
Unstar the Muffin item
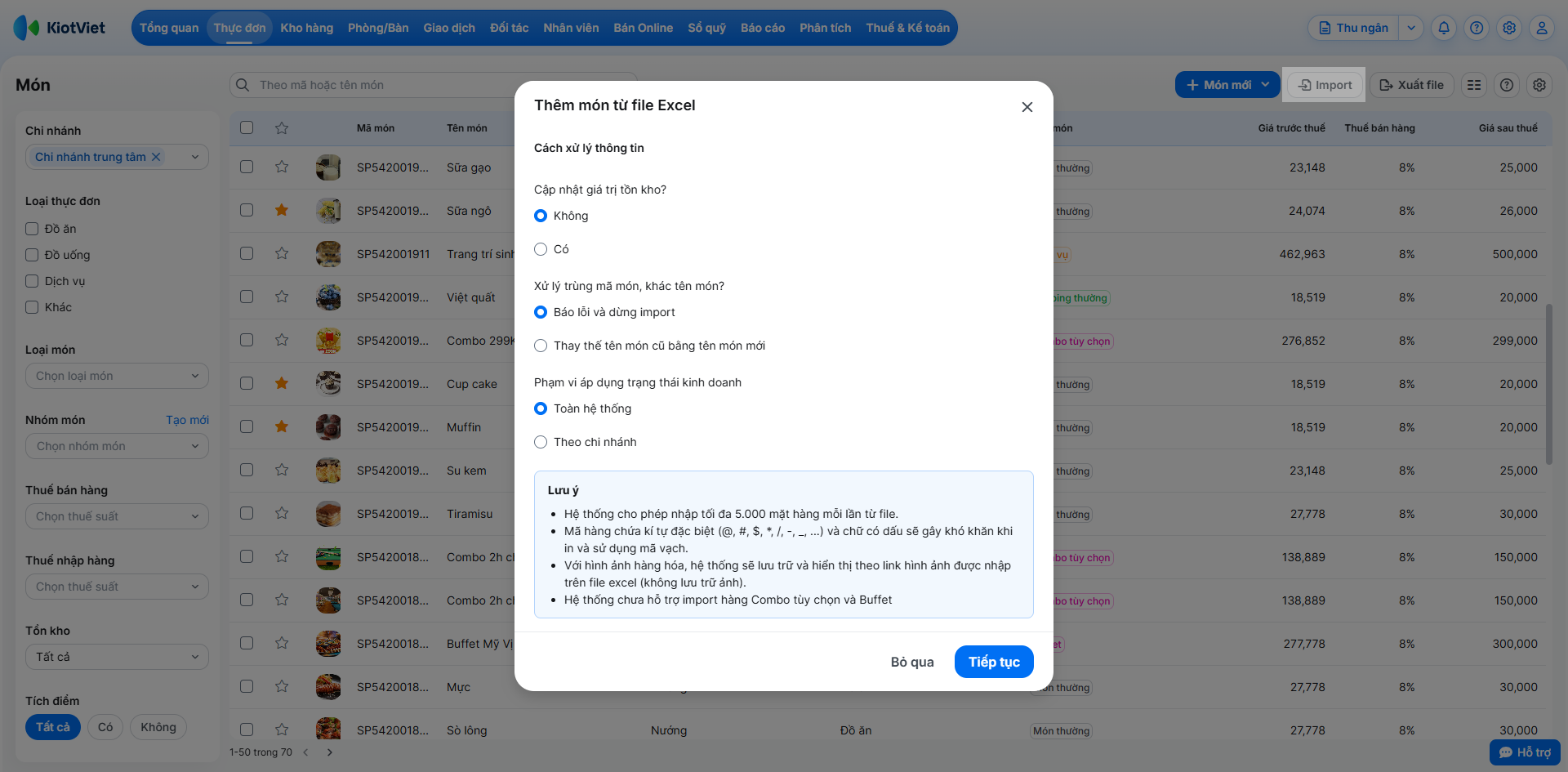tap(282, 426)
